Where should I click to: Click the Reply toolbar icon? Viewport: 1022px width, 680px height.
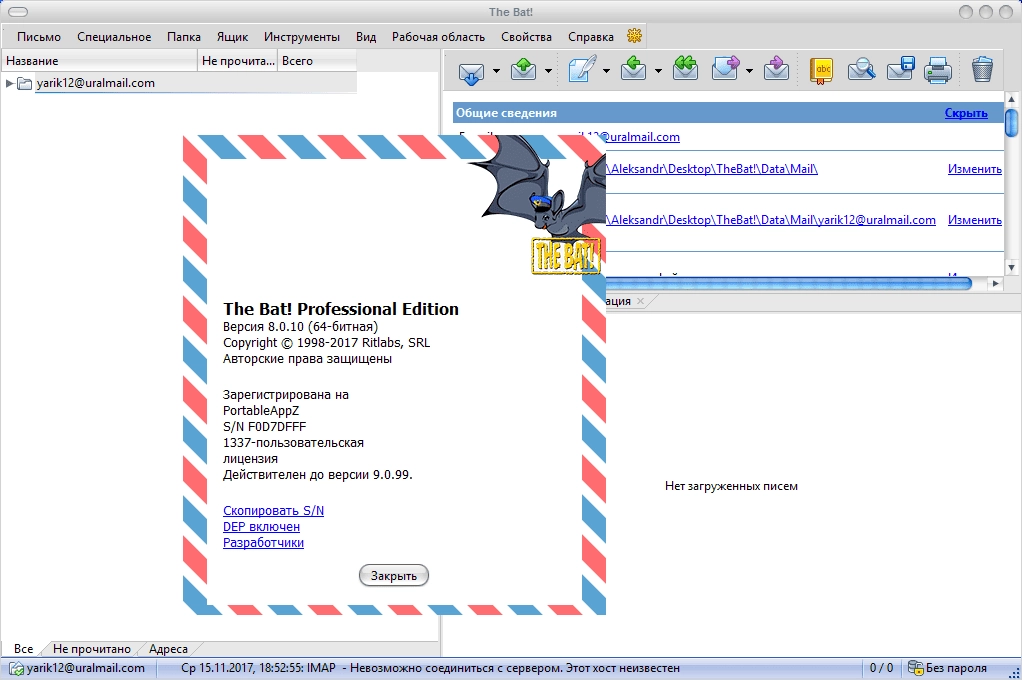tap(633, 70)
